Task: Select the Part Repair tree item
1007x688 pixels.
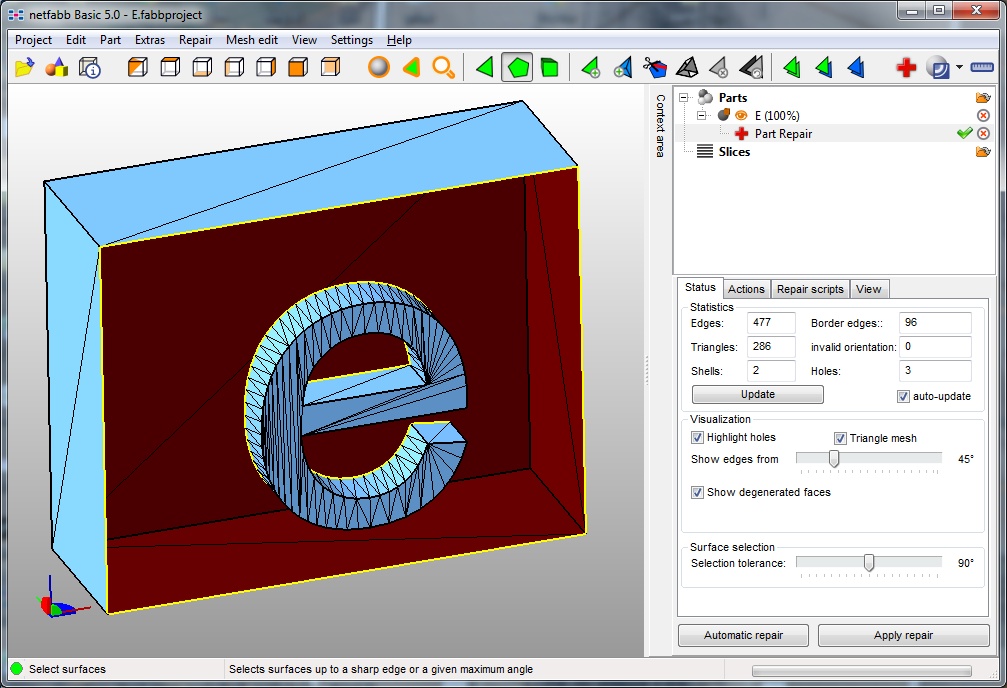Action: pyautogui.click(x=783, y=134)
